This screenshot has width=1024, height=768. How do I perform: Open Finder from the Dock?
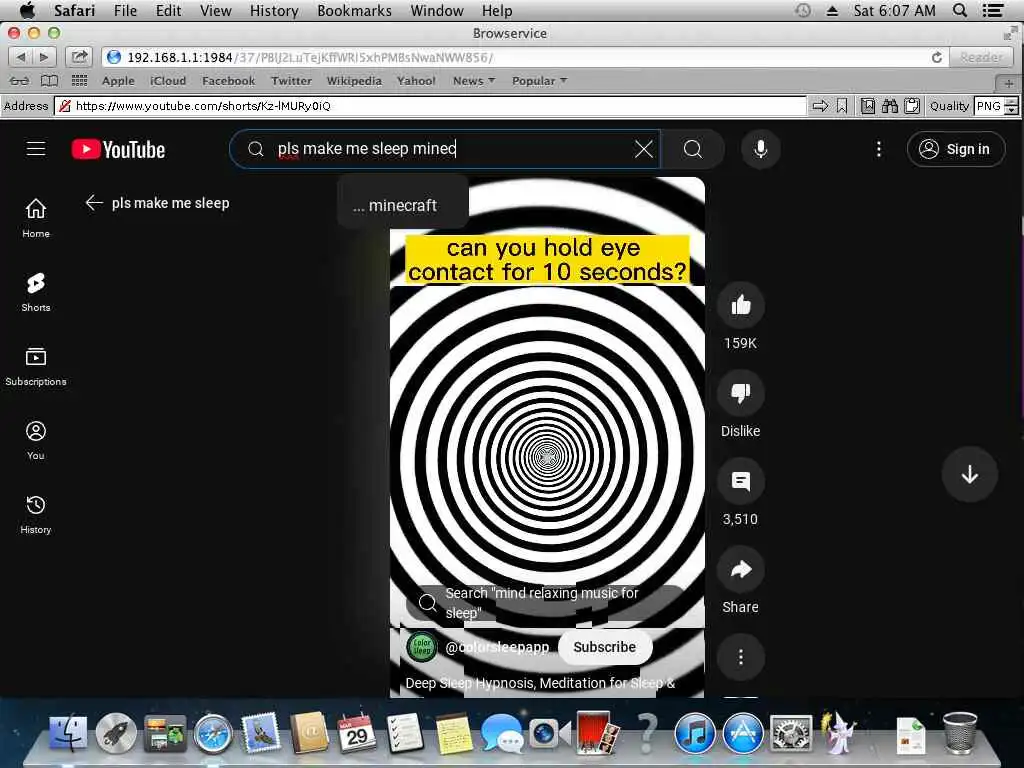(68, 733)
